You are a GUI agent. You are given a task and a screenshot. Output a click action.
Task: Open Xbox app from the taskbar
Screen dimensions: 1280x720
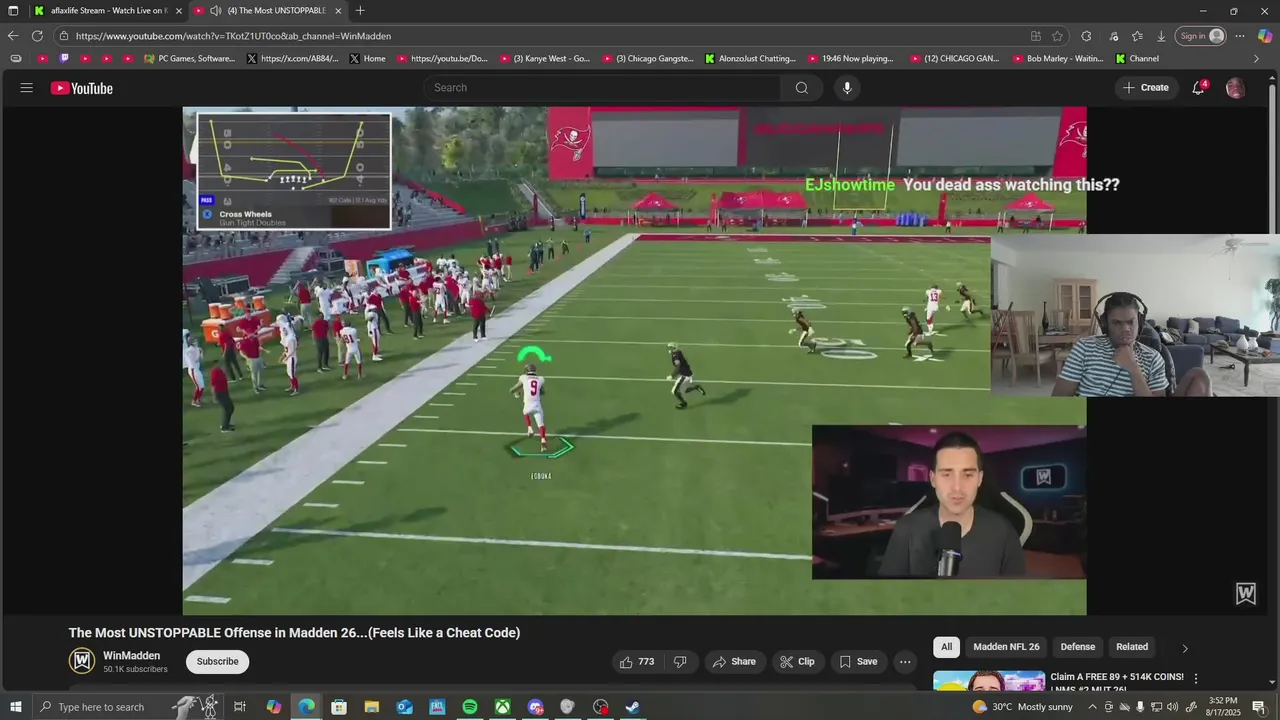pyautogui.click(x=502, y=707)
